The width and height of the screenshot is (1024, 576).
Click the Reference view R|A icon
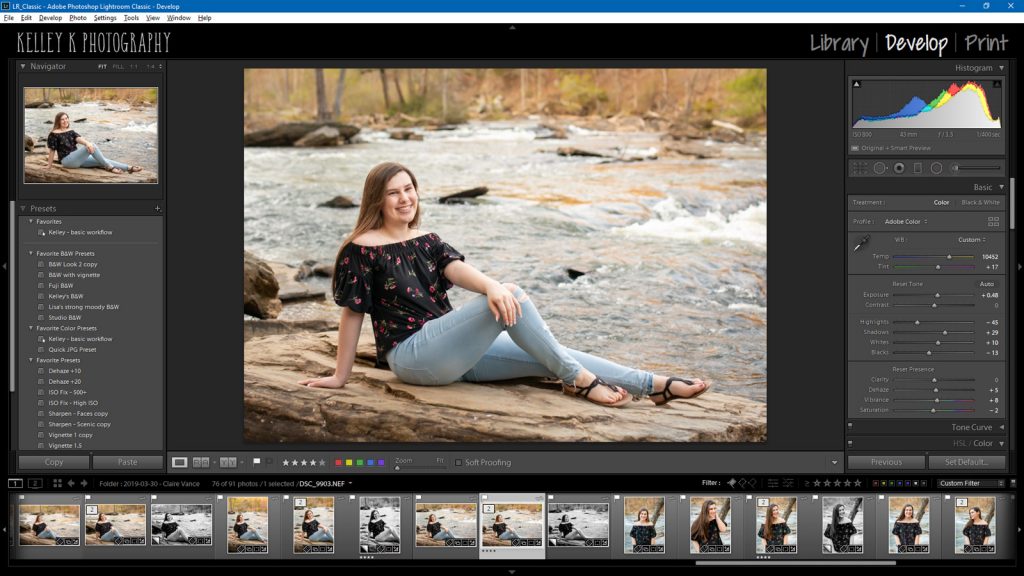[201, 462]
